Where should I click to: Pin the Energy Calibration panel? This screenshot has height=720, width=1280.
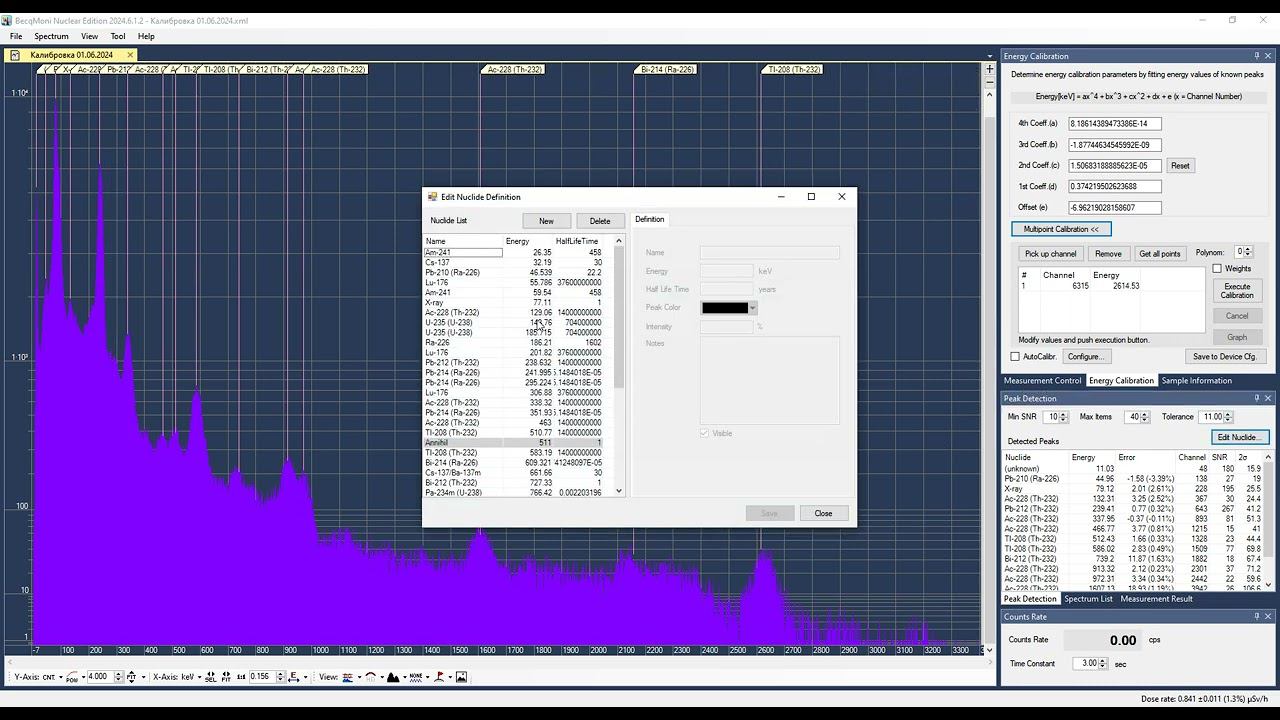pyautogui.click(x=1256, y=56)
